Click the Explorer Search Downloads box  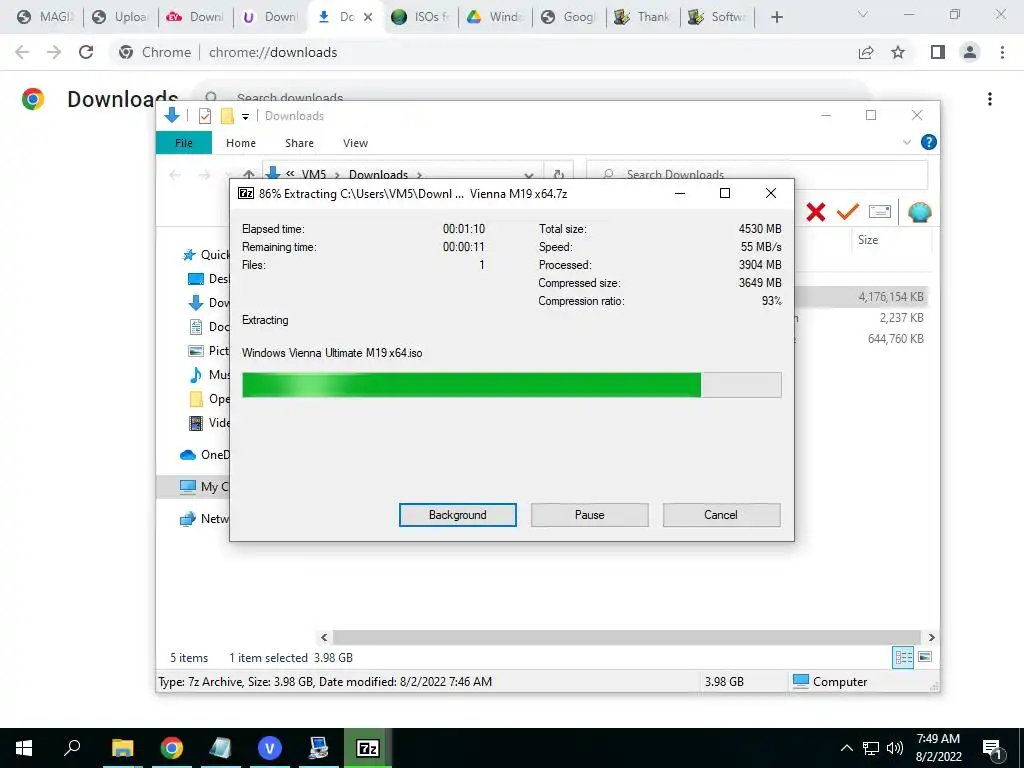[757, 174]
